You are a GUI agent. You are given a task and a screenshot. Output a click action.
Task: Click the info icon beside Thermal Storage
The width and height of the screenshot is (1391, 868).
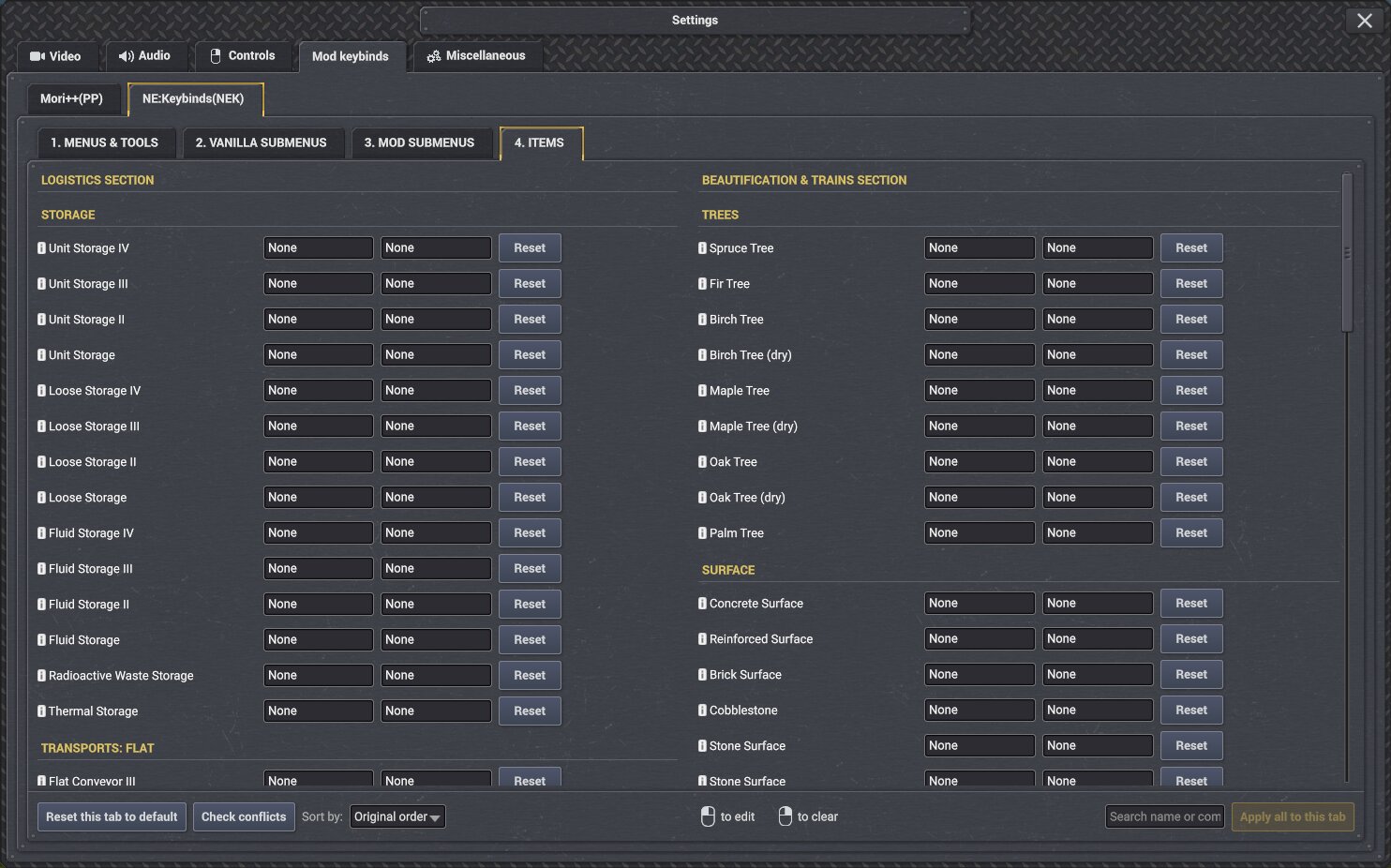coord(41,711)
